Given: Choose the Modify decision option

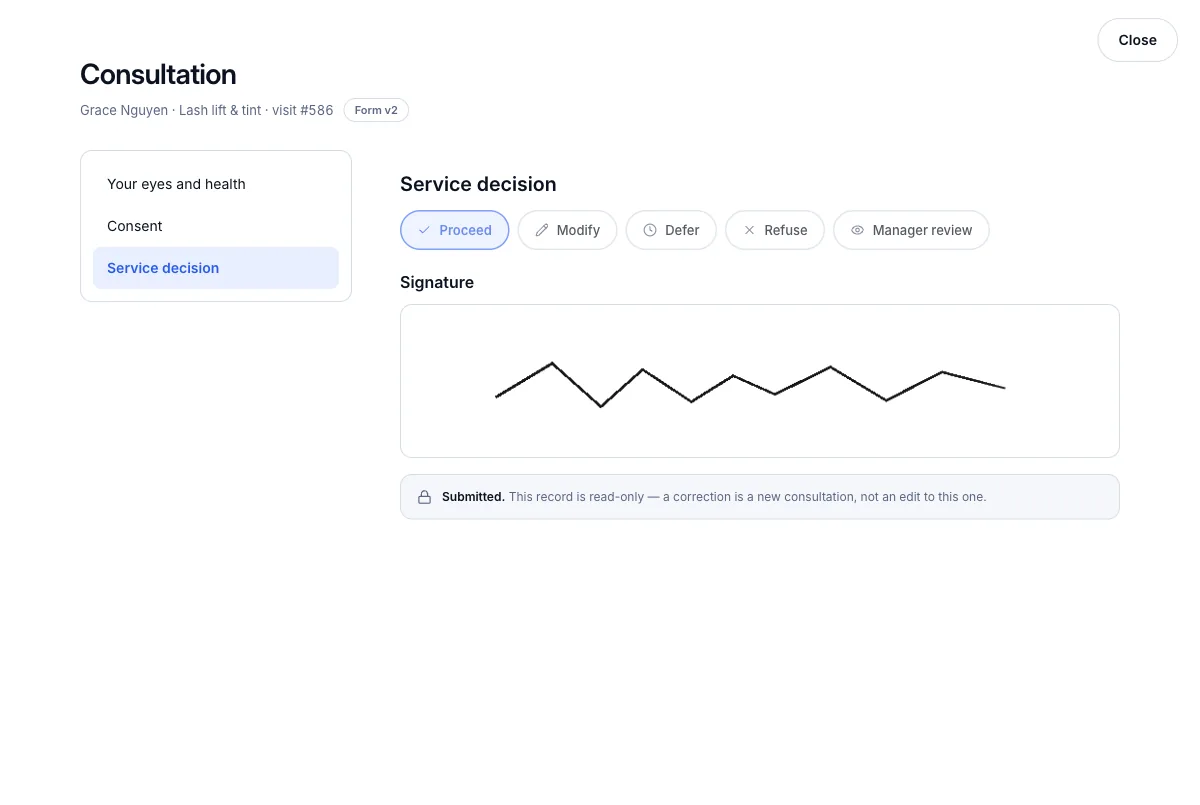Looking at the screenshot, I should 567,230.
